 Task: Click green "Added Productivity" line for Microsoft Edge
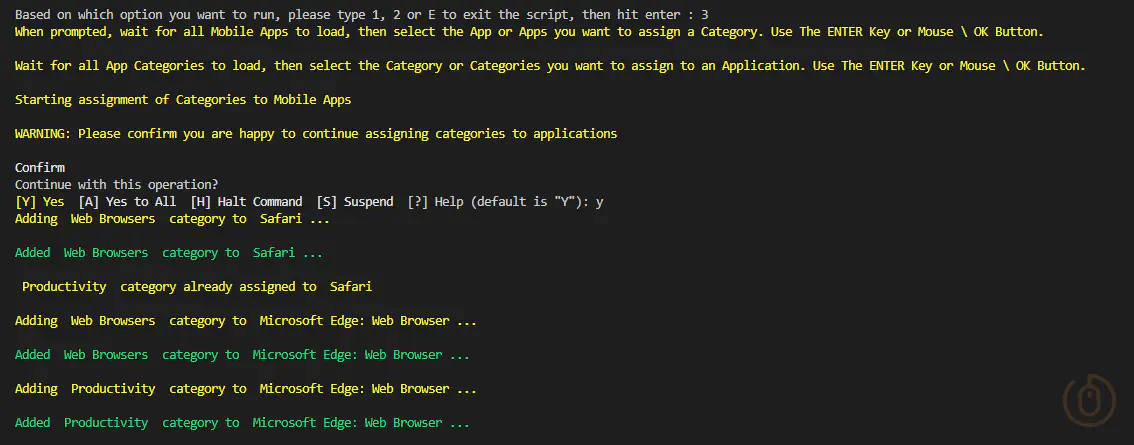click(x=242, y=423)
